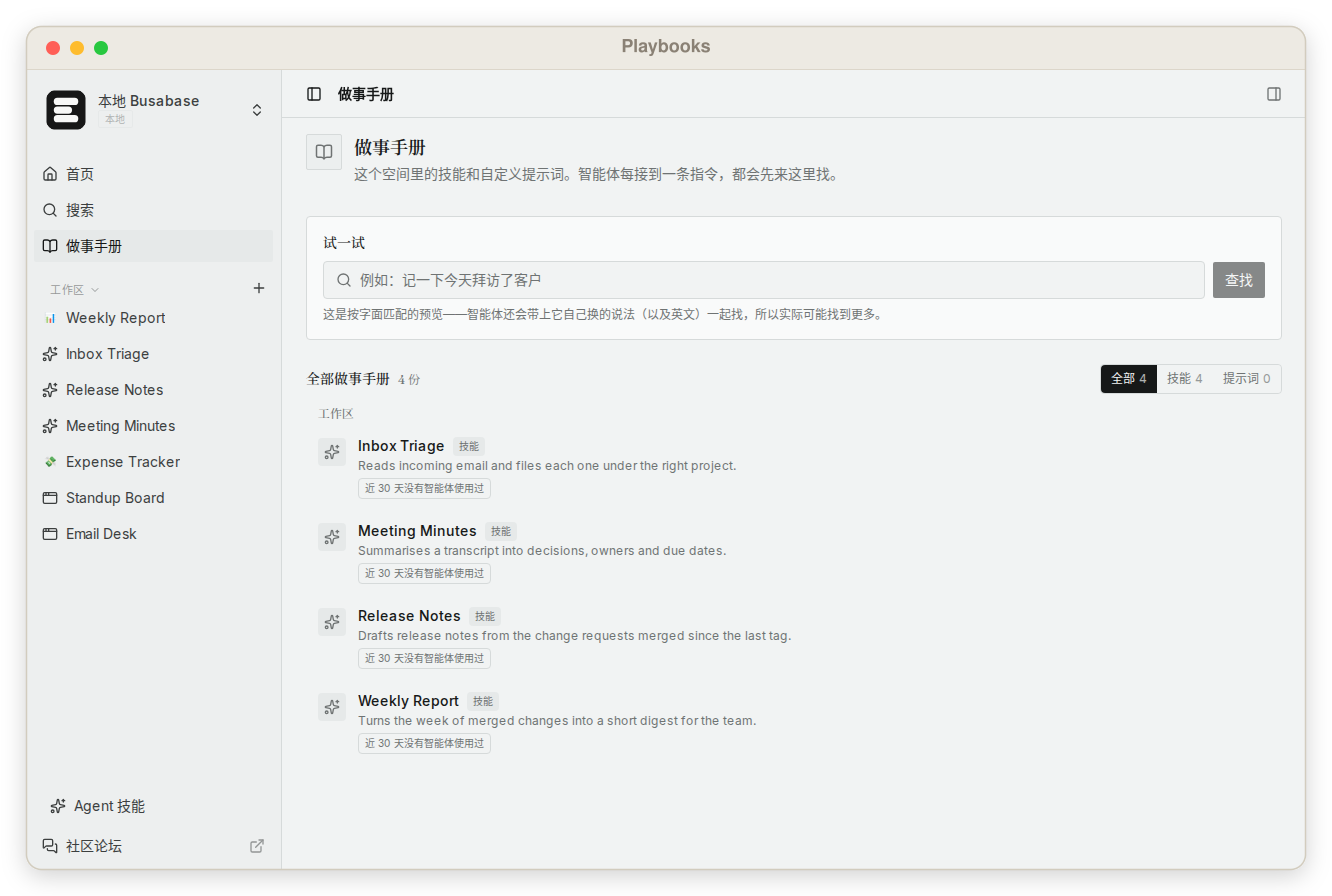This screenshot has width=1332, height=896.
Task: Click the skill icon of the Release Notes entry
Action: click(x=332, y=622)
